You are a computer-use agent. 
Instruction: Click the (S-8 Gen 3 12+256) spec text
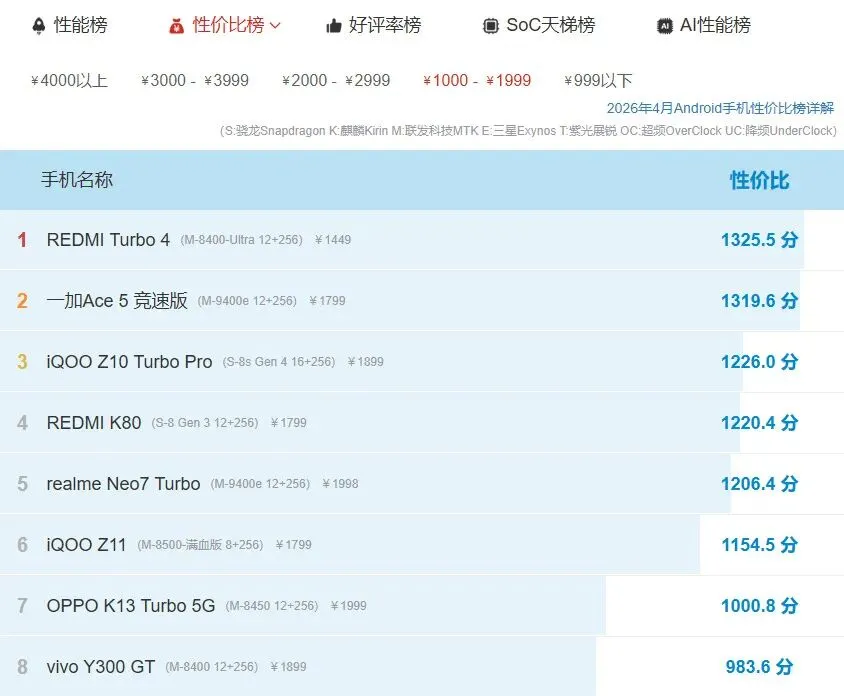205,423
